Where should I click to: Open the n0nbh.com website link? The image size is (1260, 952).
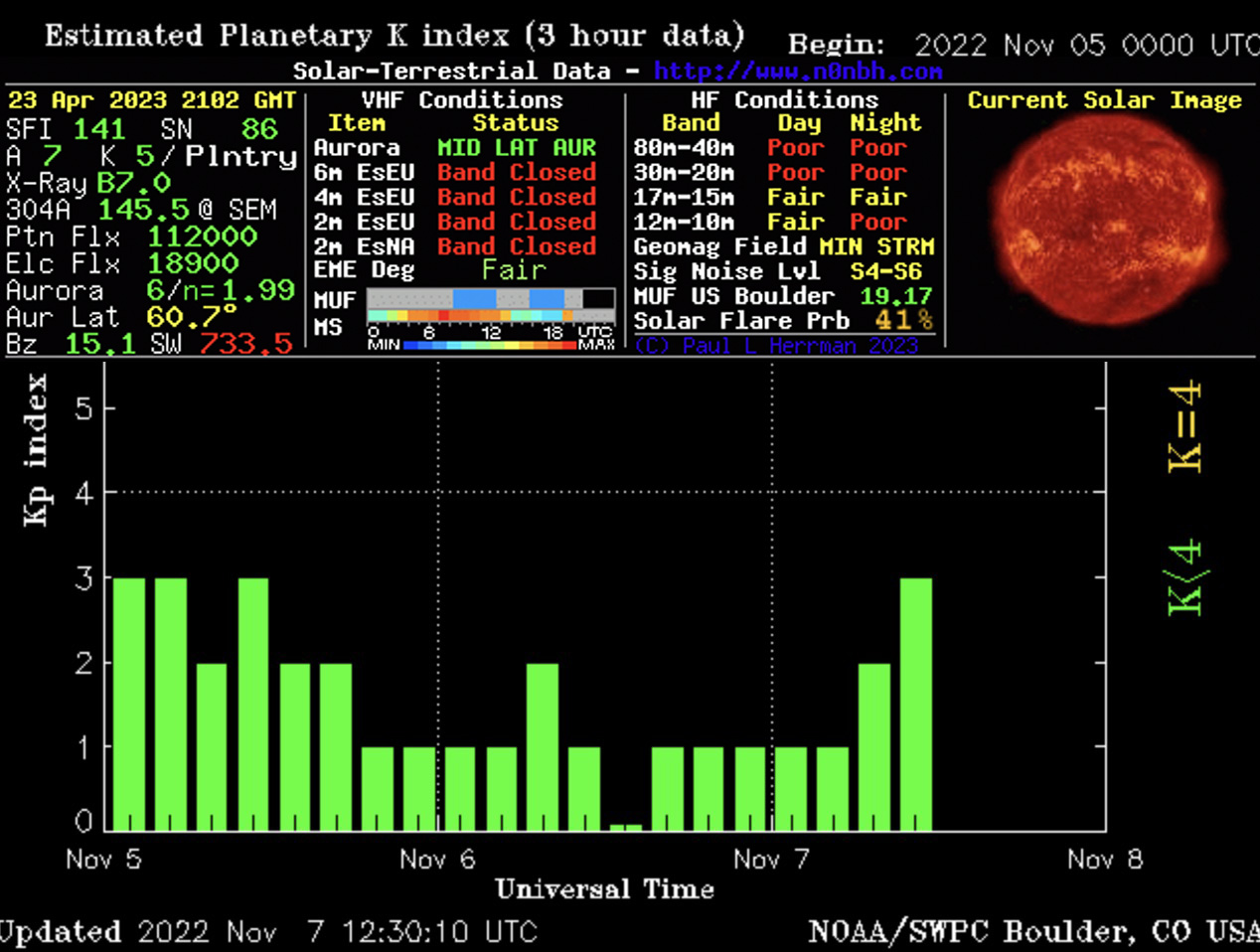[797, 72]
